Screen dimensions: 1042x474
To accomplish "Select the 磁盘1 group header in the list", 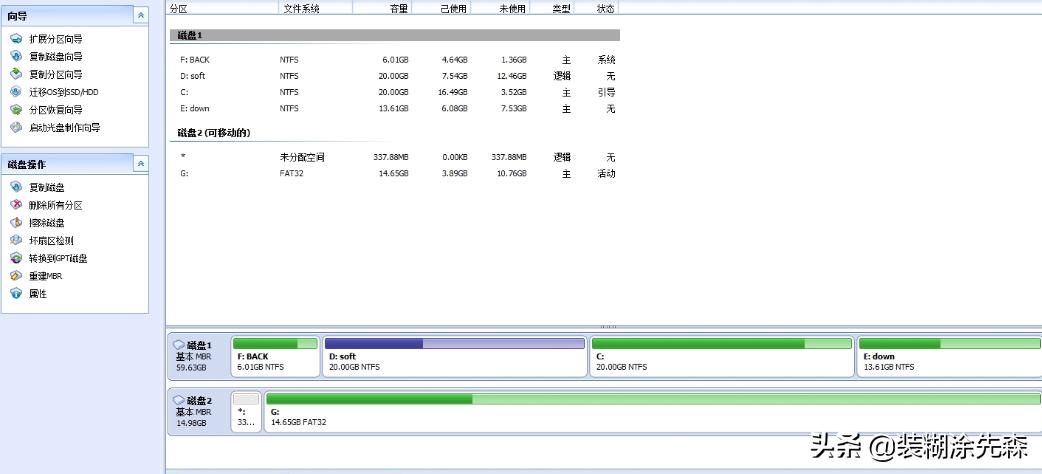I will tap(395, 35).
